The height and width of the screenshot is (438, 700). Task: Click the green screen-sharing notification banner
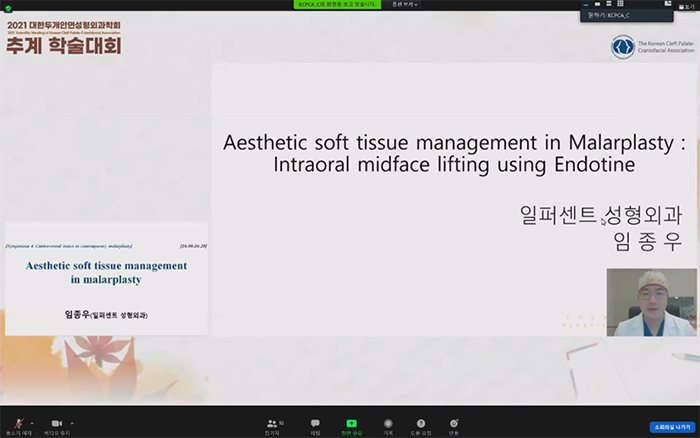pos(337,4)
